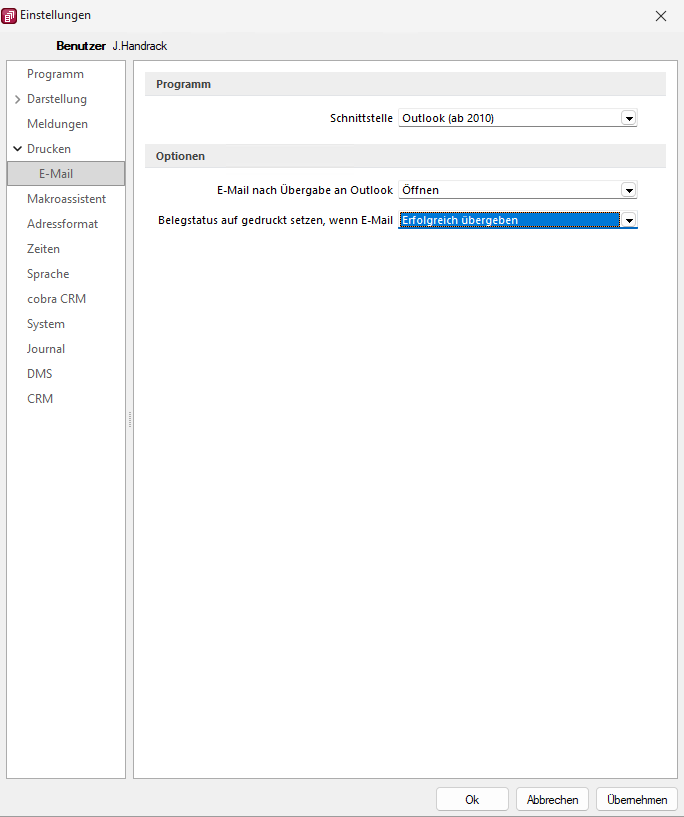Screen dimensions: 684x817
Task: Apply changes with Übernehmen button
Action: pos(636,800)
